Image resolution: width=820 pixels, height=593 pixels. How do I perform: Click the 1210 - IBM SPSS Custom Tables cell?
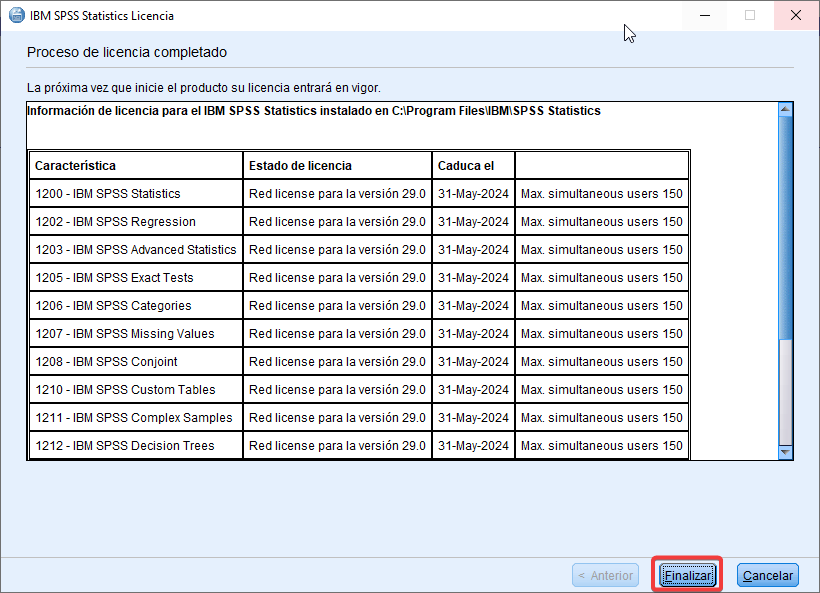125,390
